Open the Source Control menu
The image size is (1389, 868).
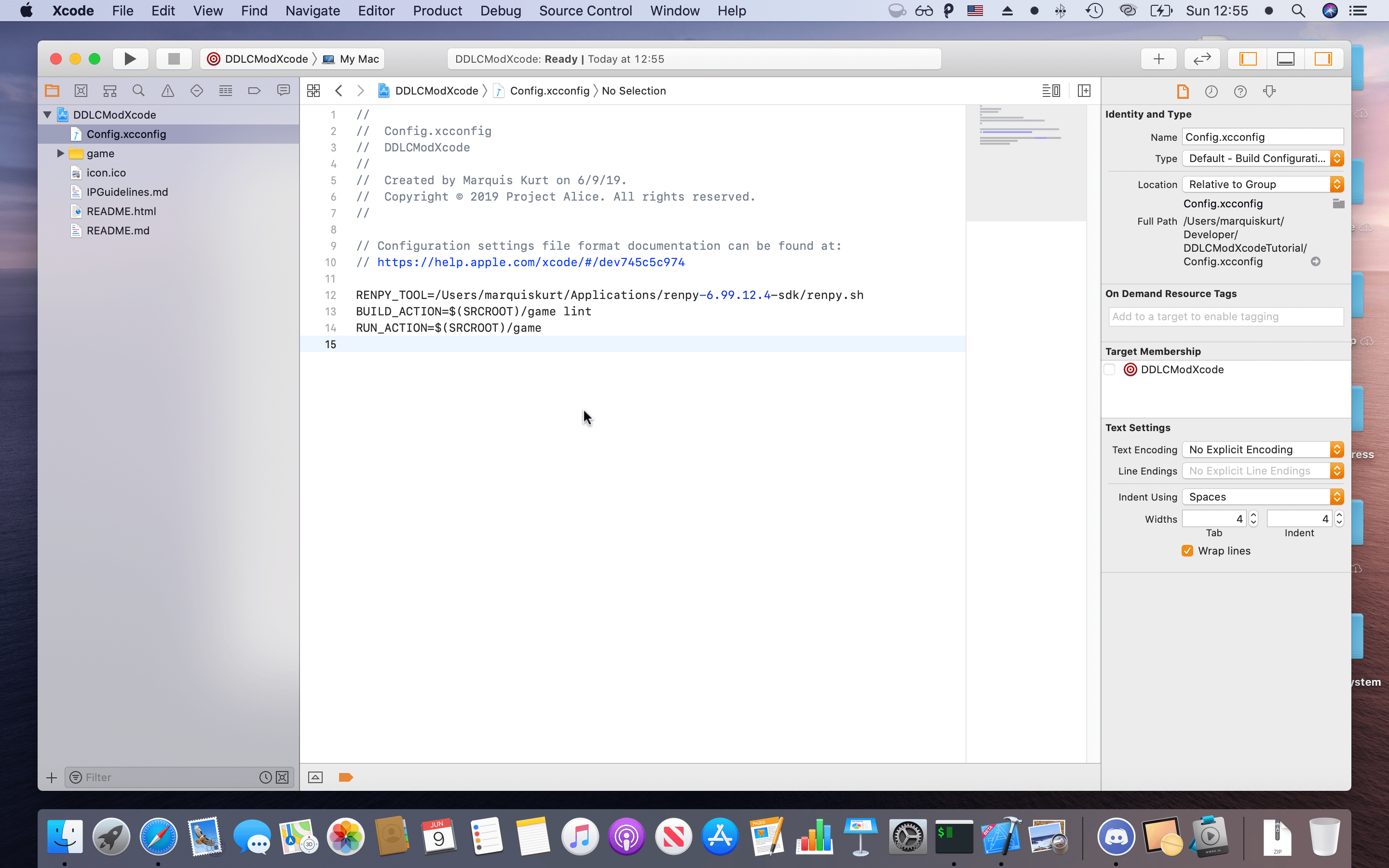586,11
